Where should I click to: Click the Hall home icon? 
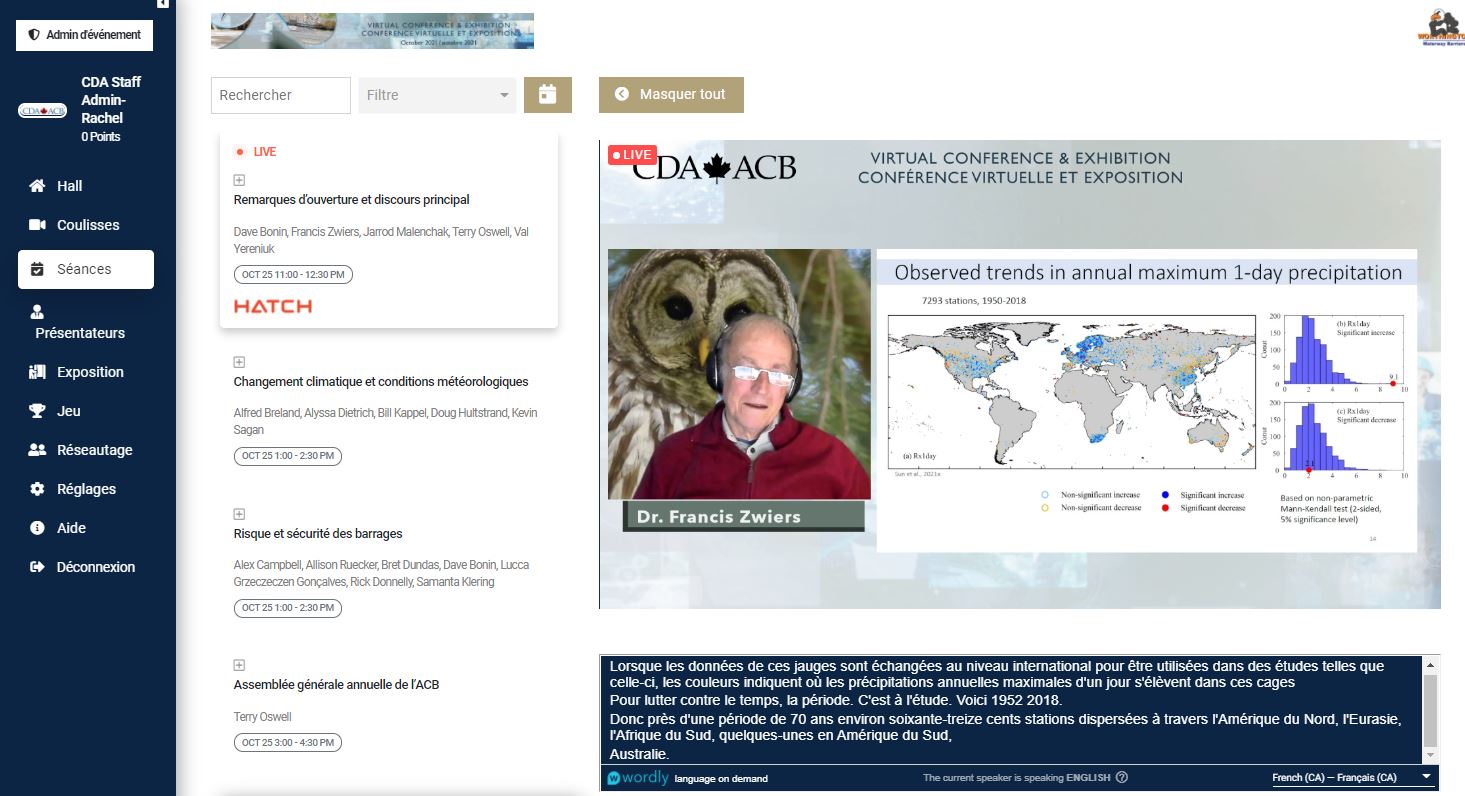click(x=38, y=186)
